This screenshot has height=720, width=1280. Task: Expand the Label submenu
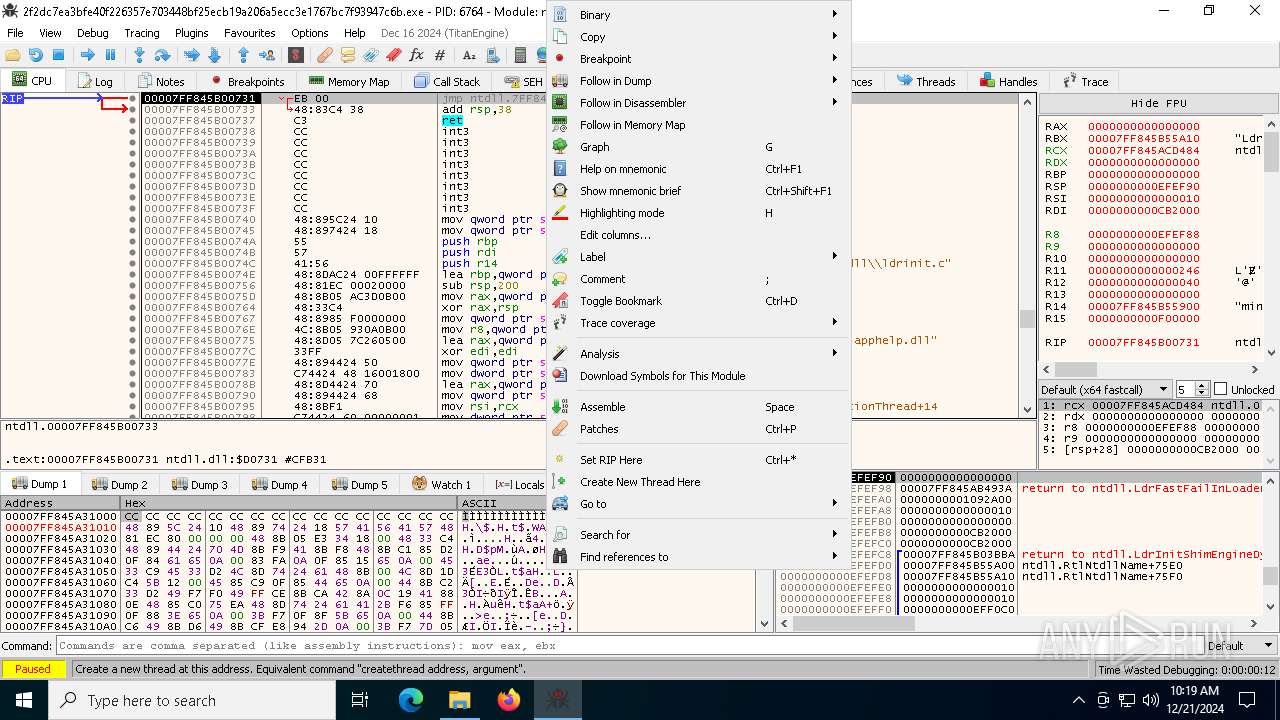[698, 257]
